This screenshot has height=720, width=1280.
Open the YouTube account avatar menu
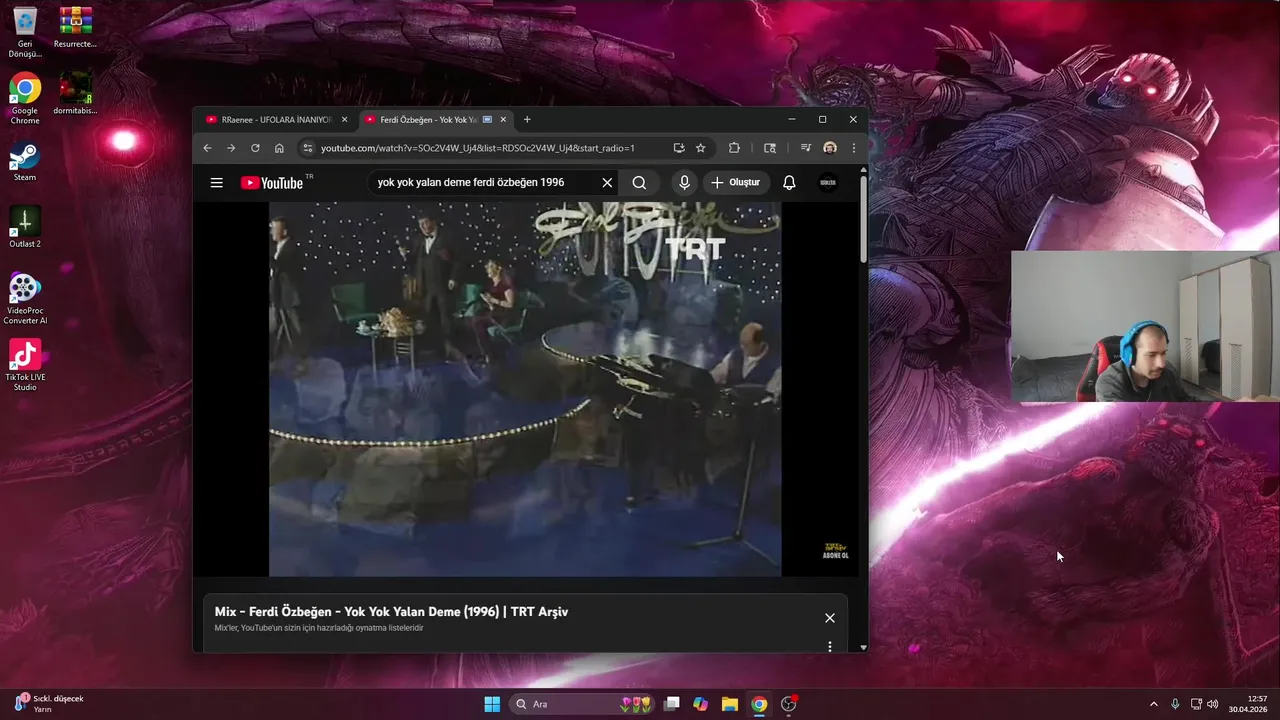pyautogui.click(x=828, y=183)
